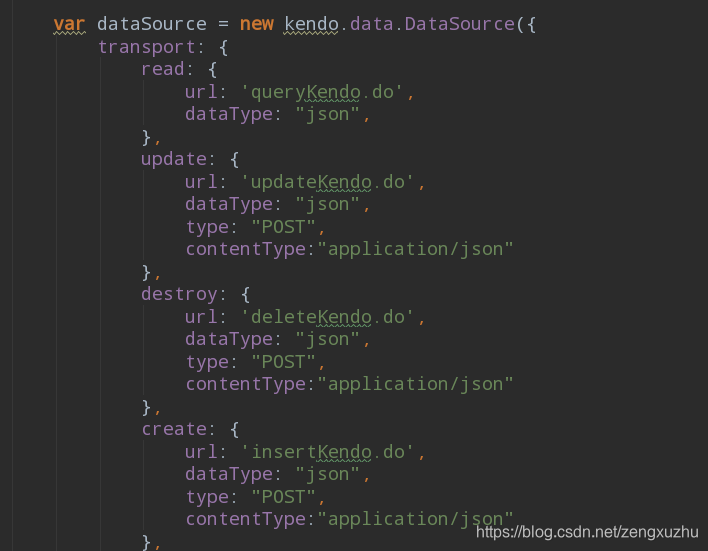
Task: Click the 'read' property key
Action: point(163,69)
